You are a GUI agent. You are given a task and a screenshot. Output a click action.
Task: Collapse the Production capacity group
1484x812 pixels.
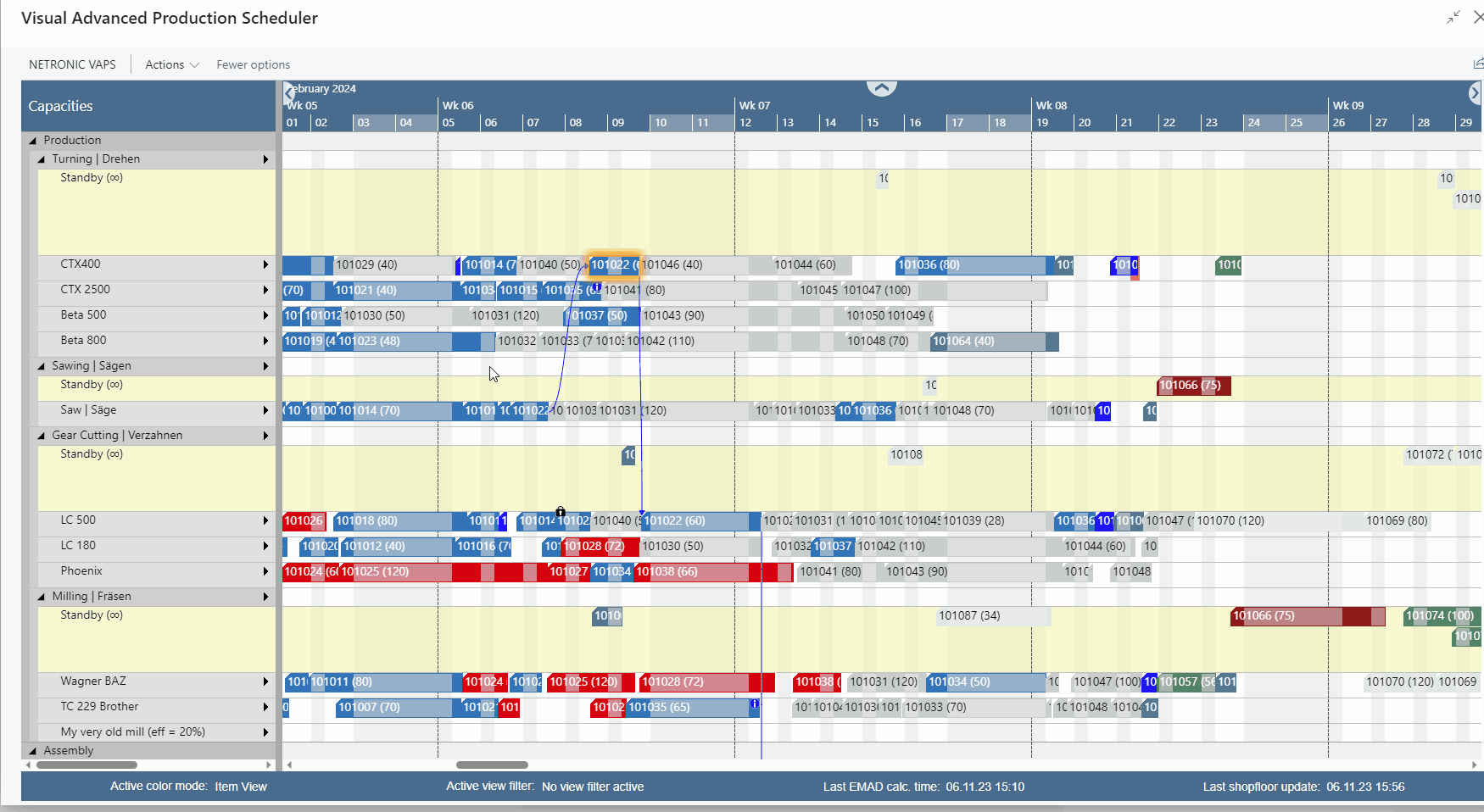(x=32, y=140)
